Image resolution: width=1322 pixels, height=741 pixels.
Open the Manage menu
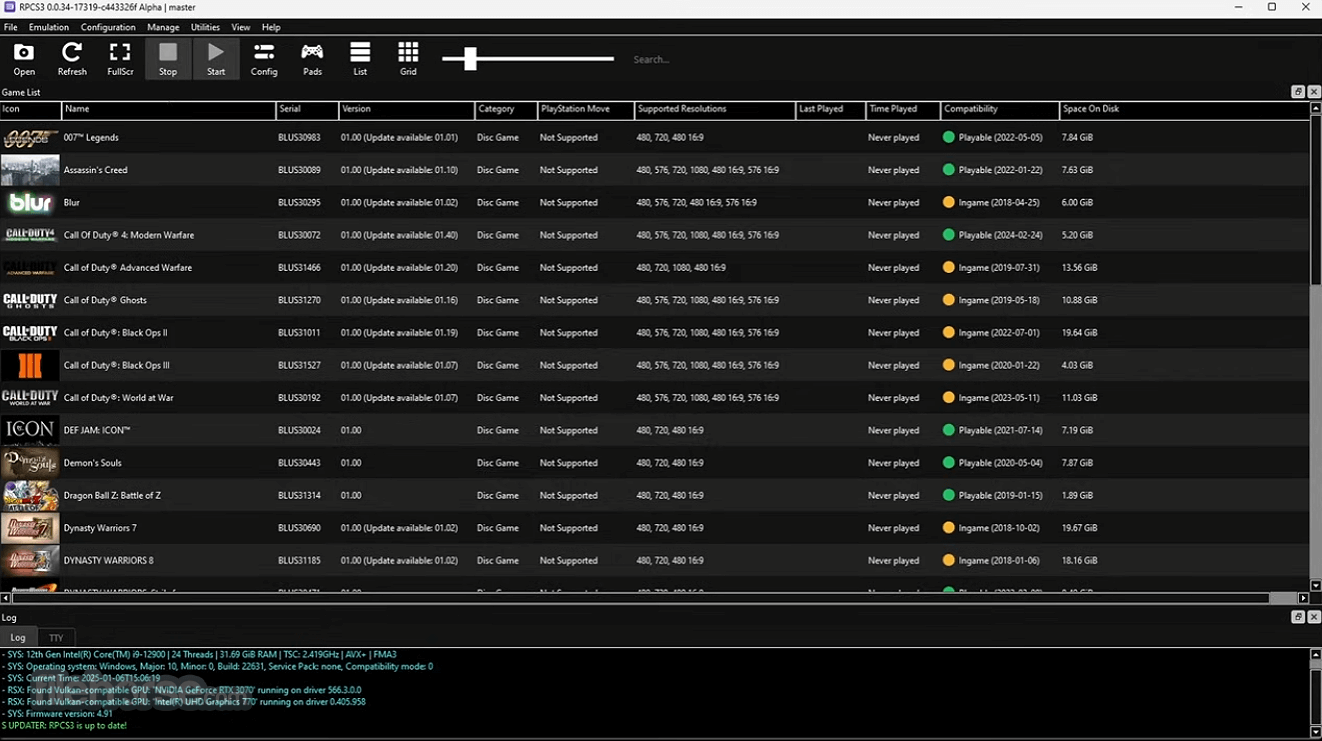point(163,27)
